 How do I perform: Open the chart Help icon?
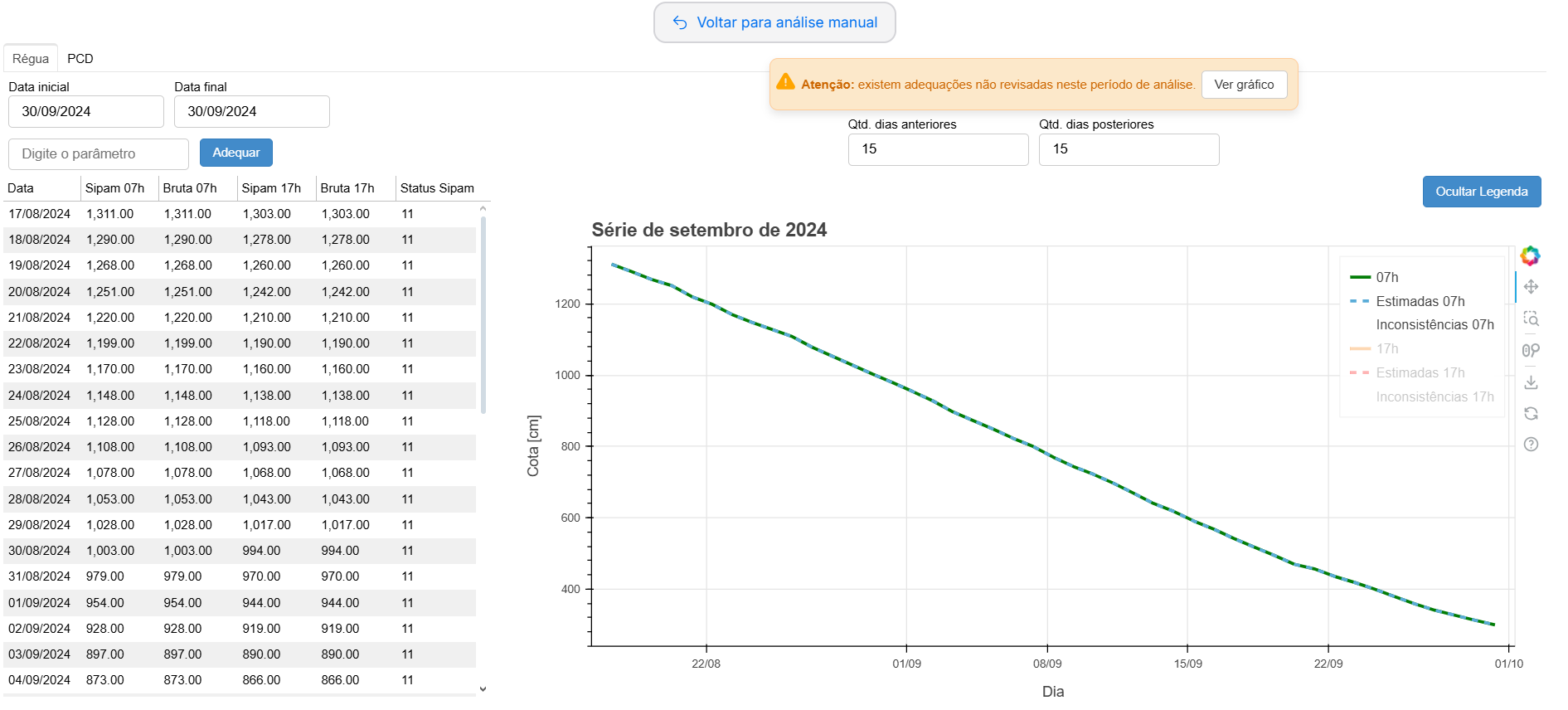[1531, 445]
